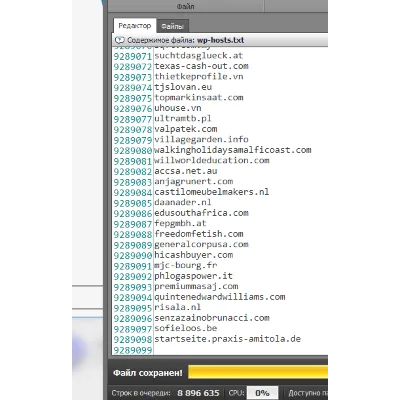
Task: Click the Файл сохранен! status message
Action: click(148, 373)
